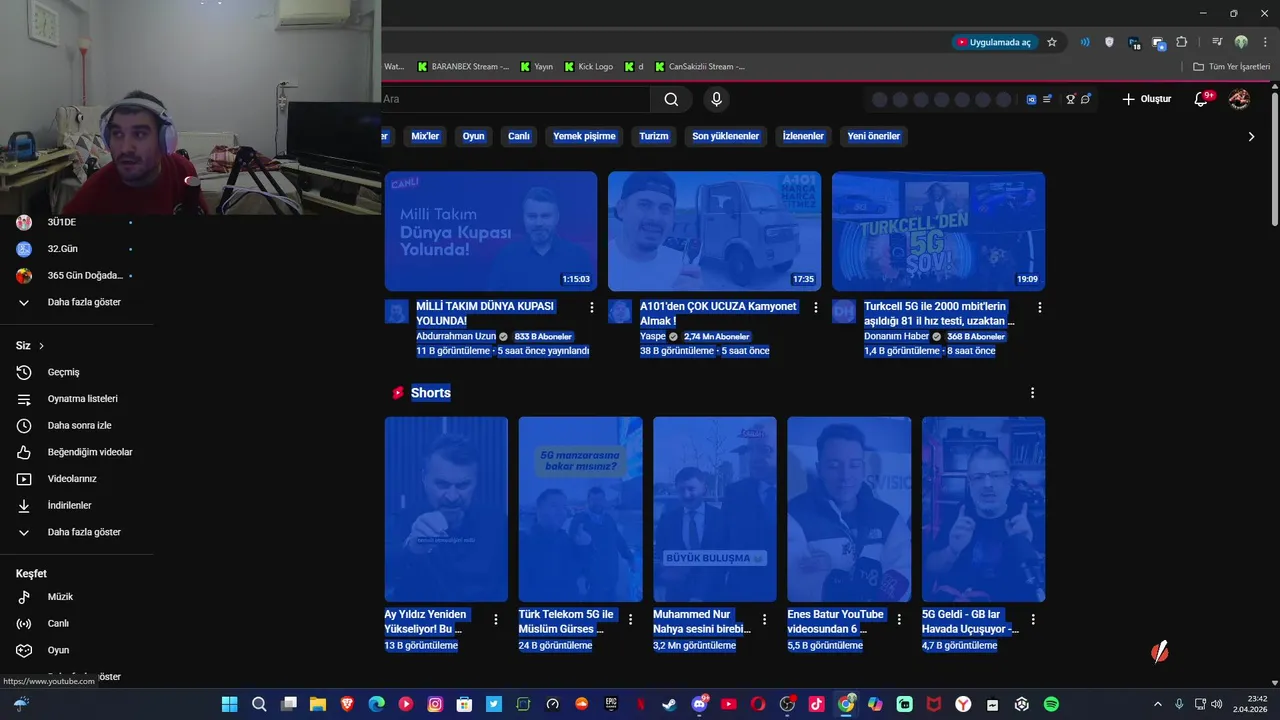Select the Yemek pişirme chip

[x=584, y=136]
